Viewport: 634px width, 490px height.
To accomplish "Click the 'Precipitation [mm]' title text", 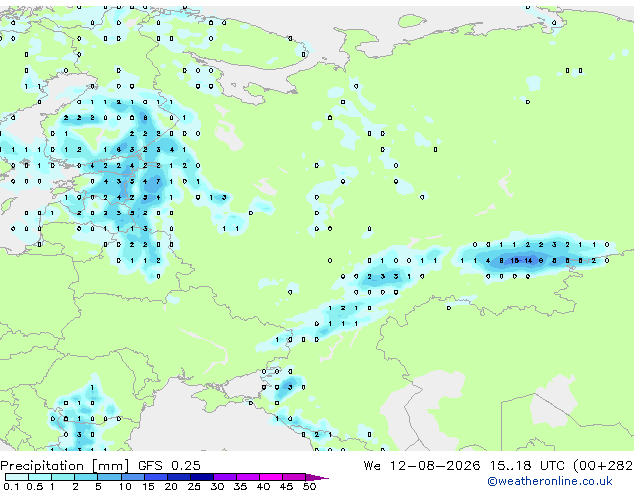I will (x=65, y=466).
